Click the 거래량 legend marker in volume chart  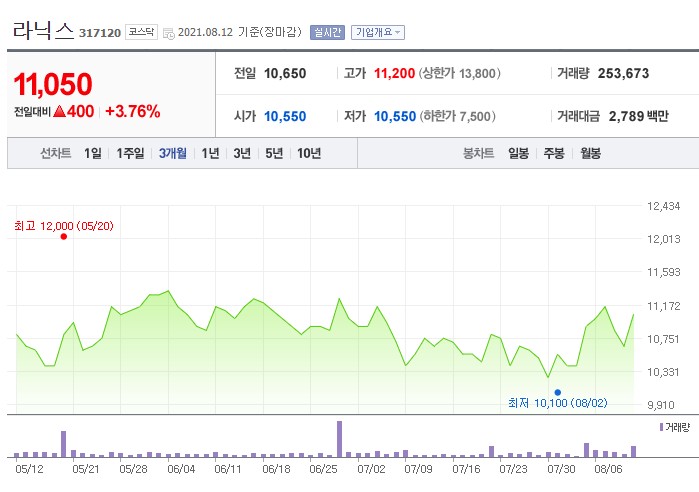[x=662, y=427]
